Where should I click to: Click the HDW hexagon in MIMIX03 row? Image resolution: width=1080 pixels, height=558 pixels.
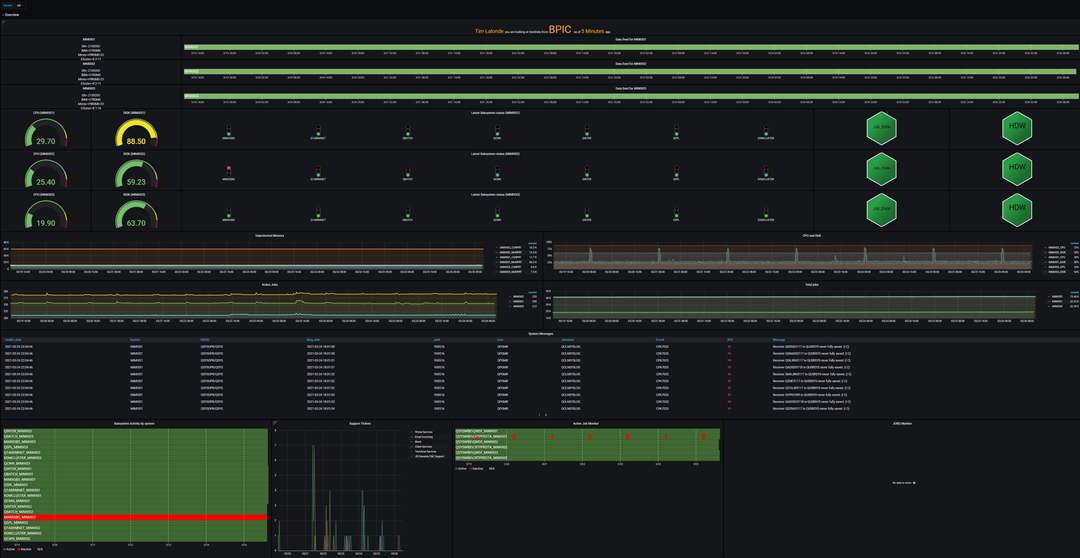click(1017, 210)
